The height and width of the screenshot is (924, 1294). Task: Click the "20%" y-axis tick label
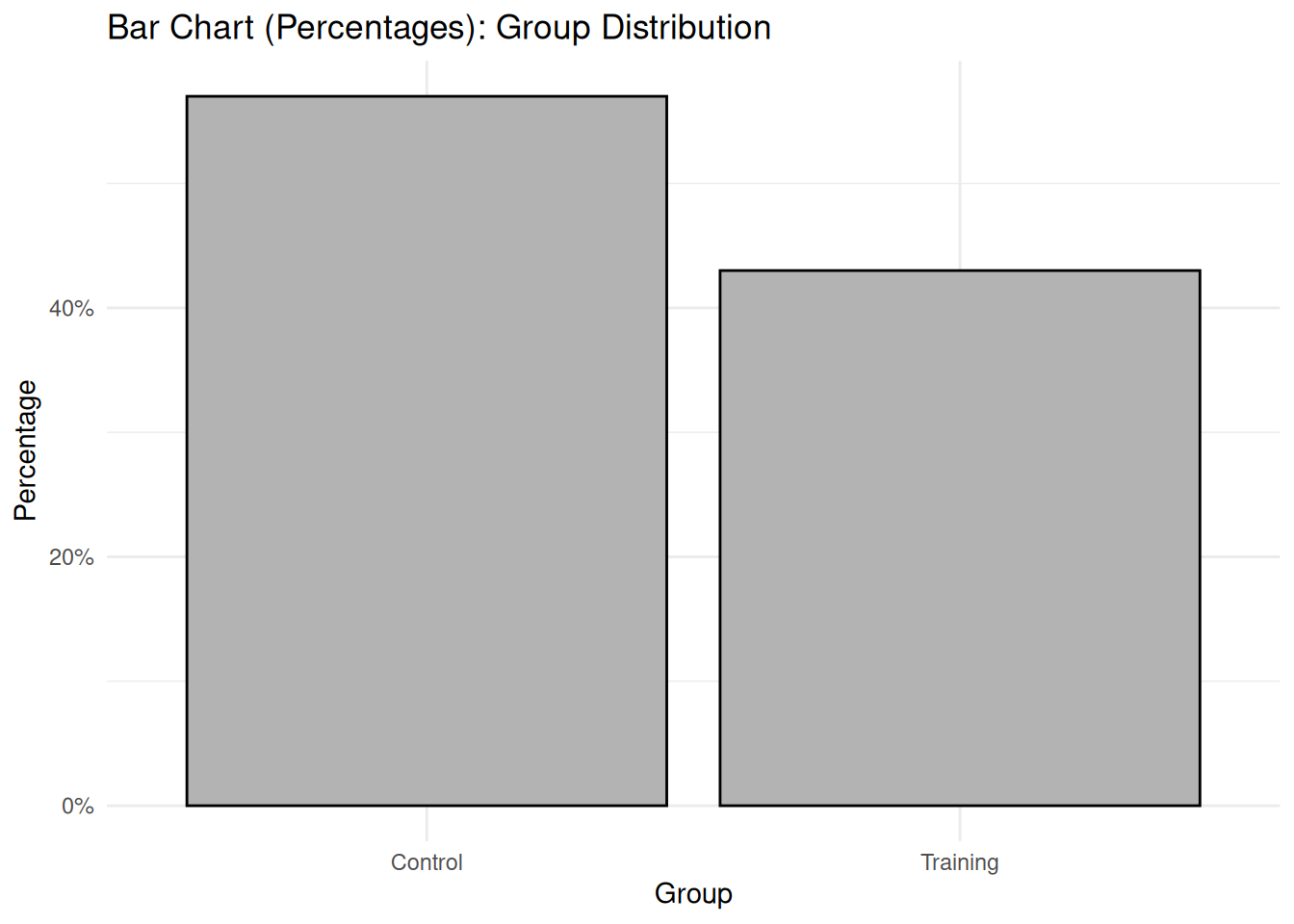pos(71,557)
